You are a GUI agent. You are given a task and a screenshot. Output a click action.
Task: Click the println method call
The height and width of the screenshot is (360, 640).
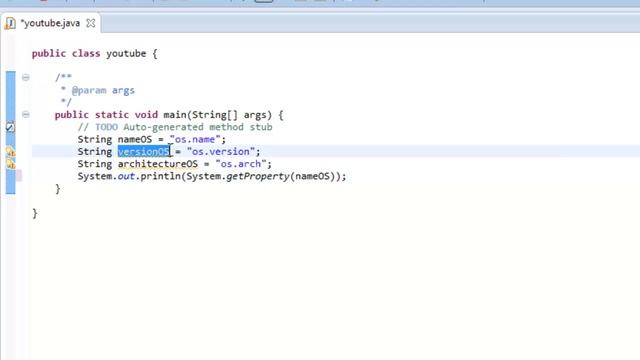(161, 176)
